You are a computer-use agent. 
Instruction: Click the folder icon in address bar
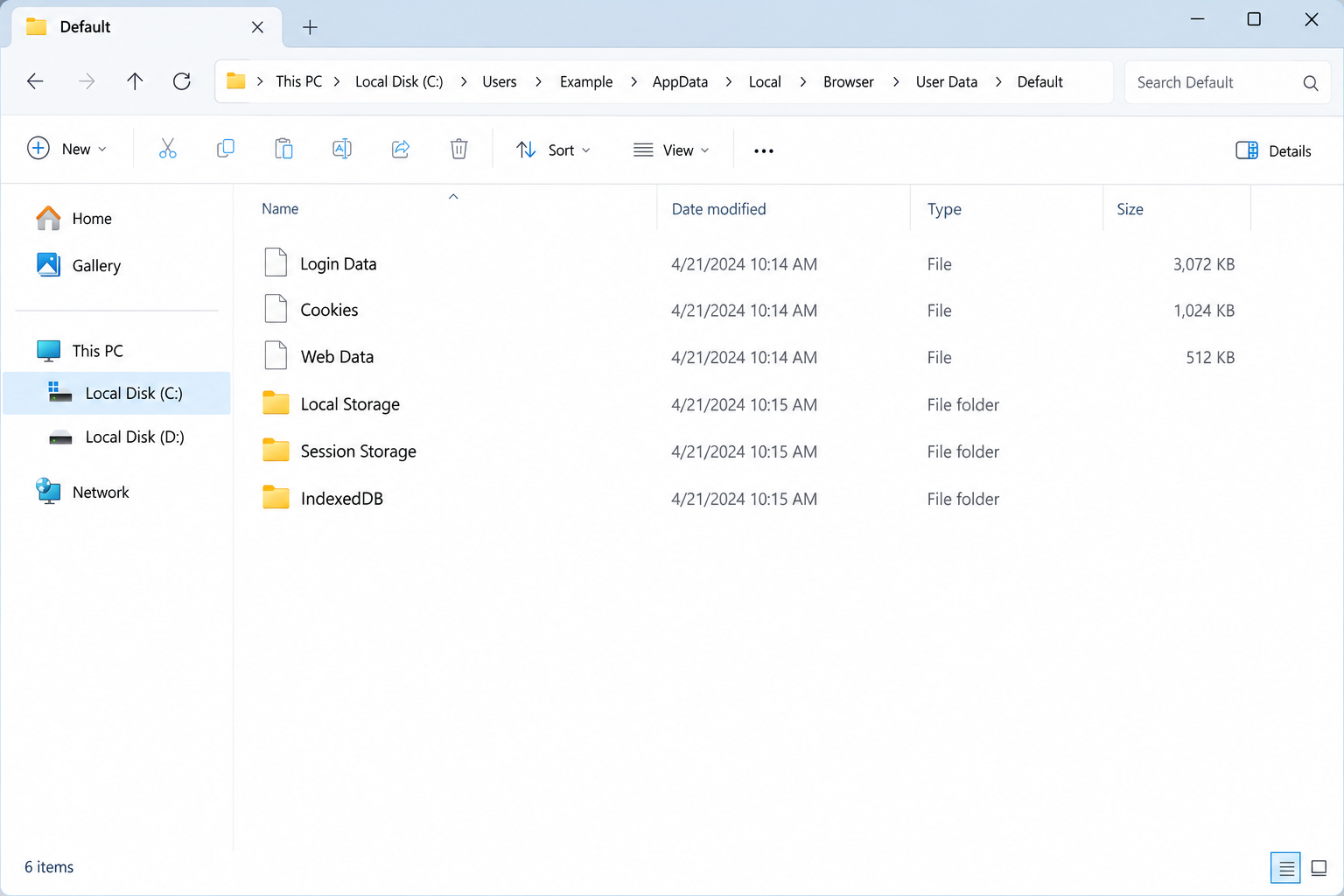(x=235, y=81)
